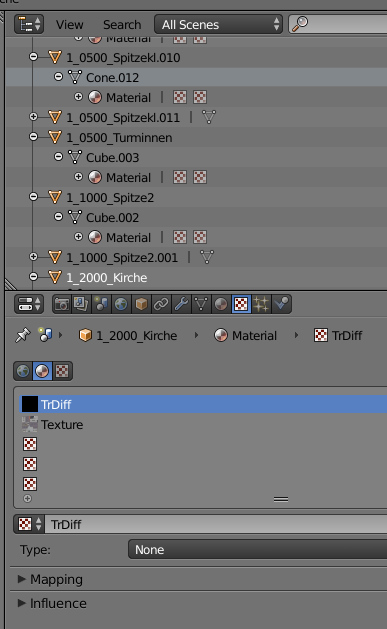Open the outliner Search menu
The image size is (387, 629).
122,25
